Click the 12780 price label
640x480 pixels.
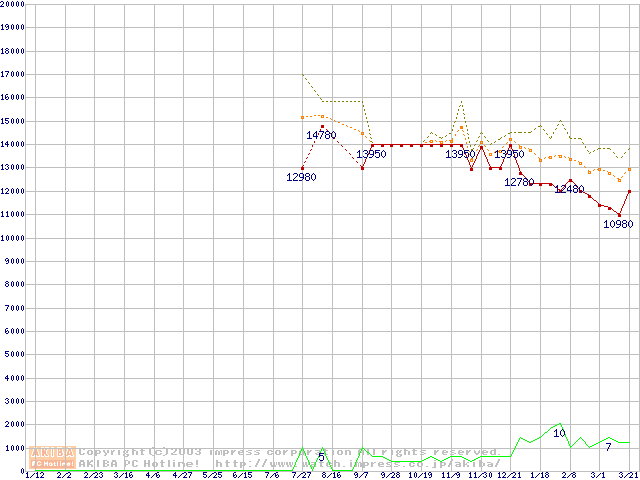point(519,182)
